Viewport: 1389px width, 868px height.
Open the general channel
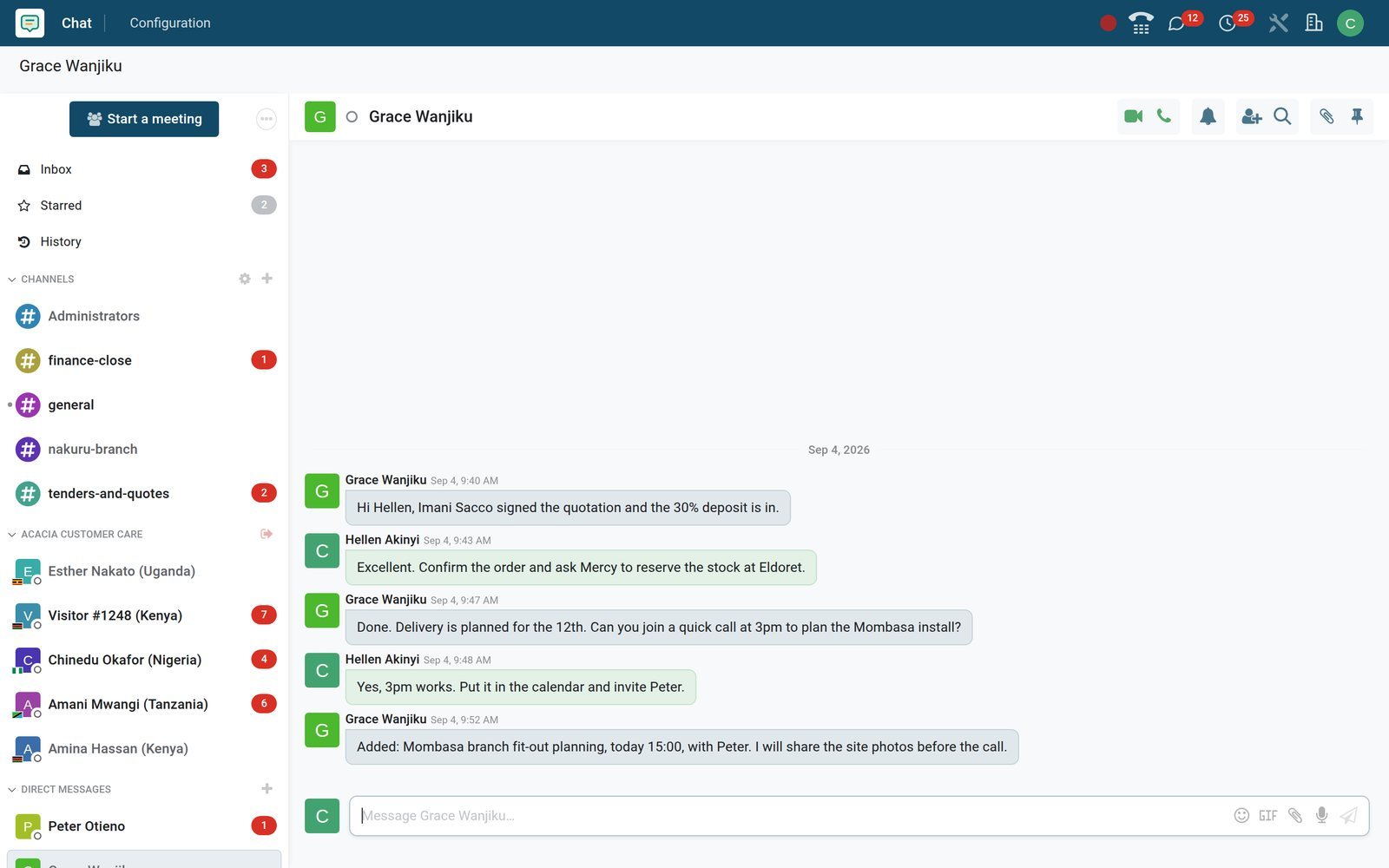click(x=144, y=404)
